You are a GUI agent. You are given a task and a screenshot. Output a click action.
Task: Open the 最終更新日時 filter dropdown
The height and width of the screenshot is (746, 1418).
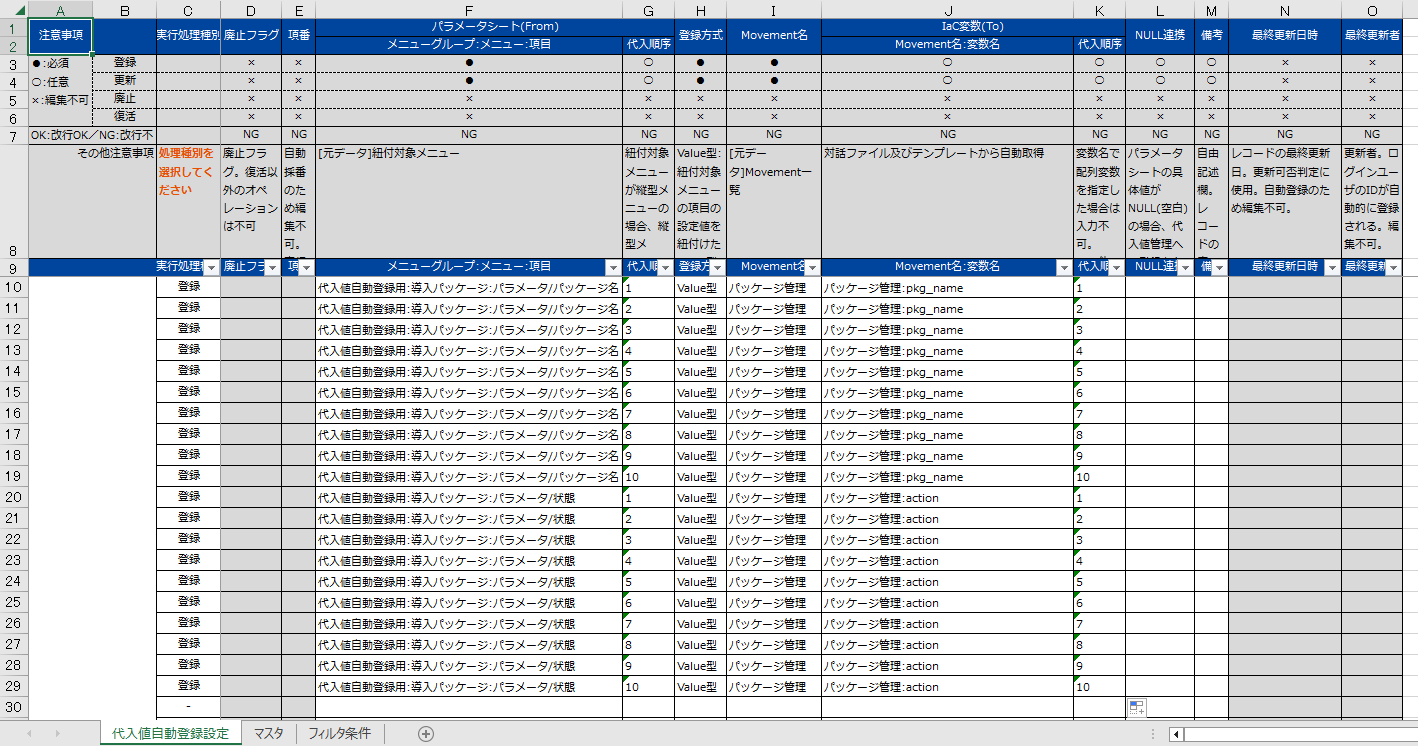(x=1331, y=267)
